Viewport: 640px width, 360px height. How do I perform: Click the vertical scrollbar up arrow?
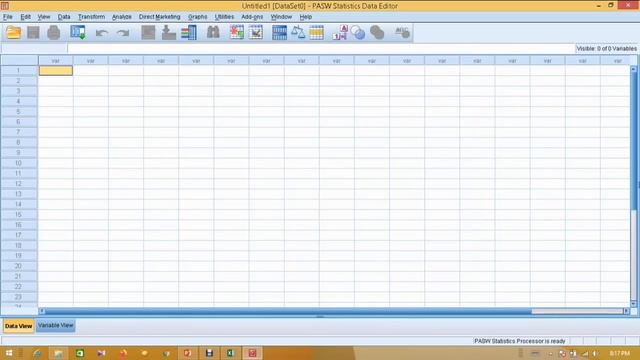(x=634, y=69)
